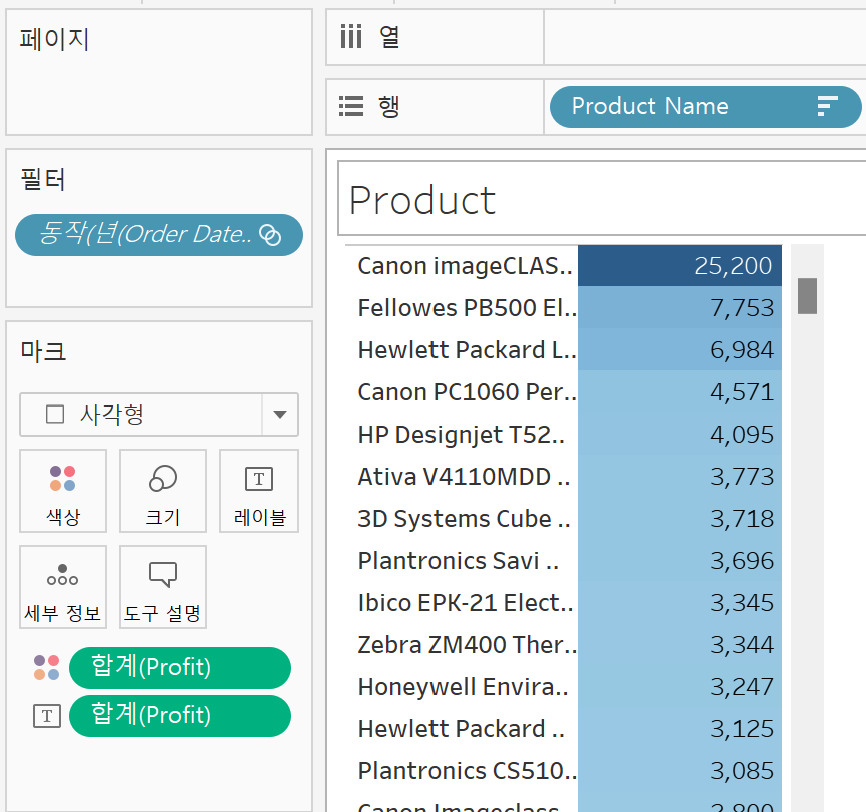Open the 사각형 mark type dropdown
The height and width of the screenshot is (812, 866).
pyautogui.click(x=159, y=415)
